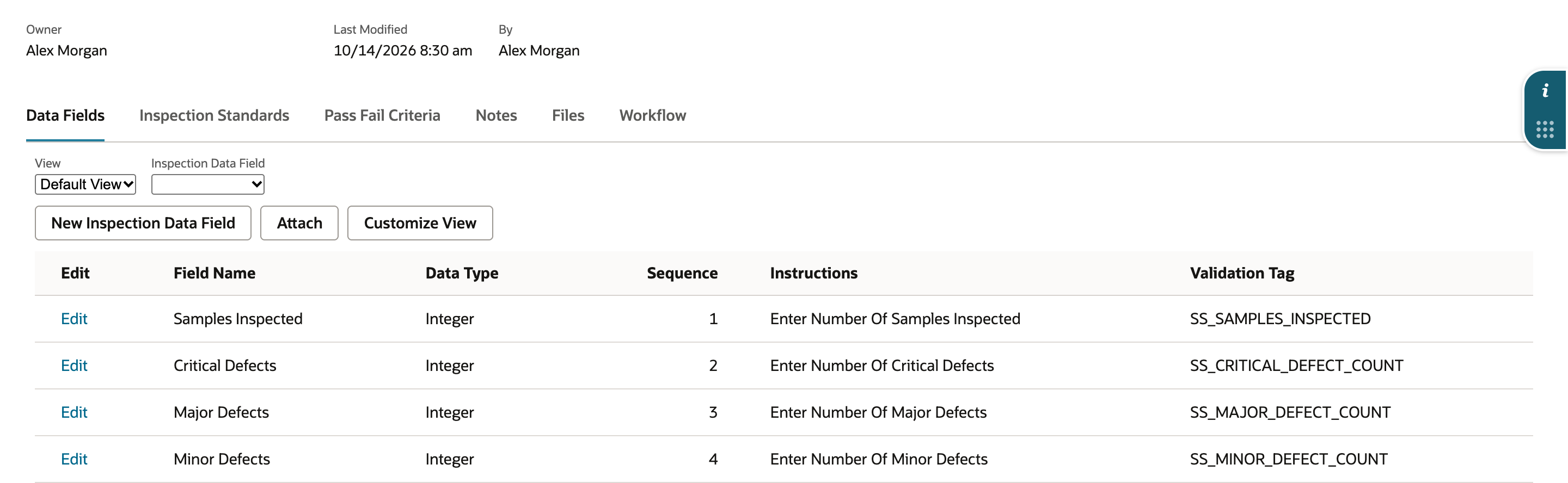Click SS_MINOR_DEFECT_COUNT validation tag
Viewport: 1568px width, 483px height.
click(1289, 459)
